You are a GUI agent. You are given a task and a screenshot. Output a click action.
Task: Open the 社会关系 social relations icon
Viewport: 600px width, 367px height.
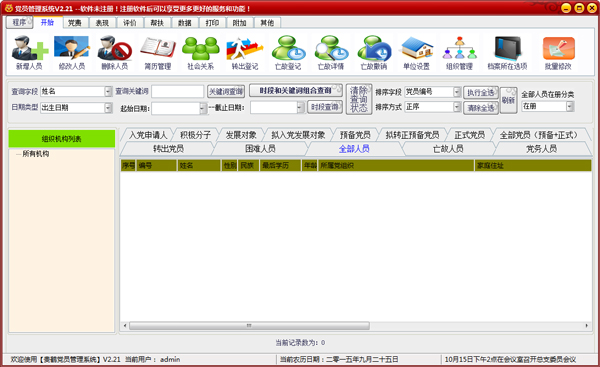[201, 53]
